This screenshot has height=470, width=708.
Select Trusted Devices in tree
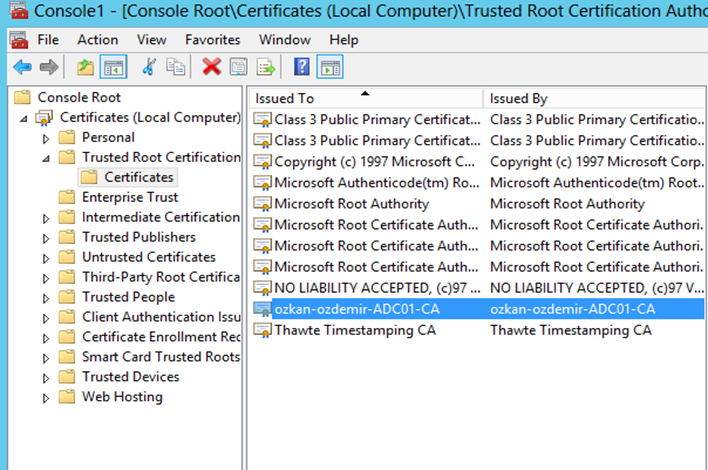pyautogui.click(x=130, y=377)
